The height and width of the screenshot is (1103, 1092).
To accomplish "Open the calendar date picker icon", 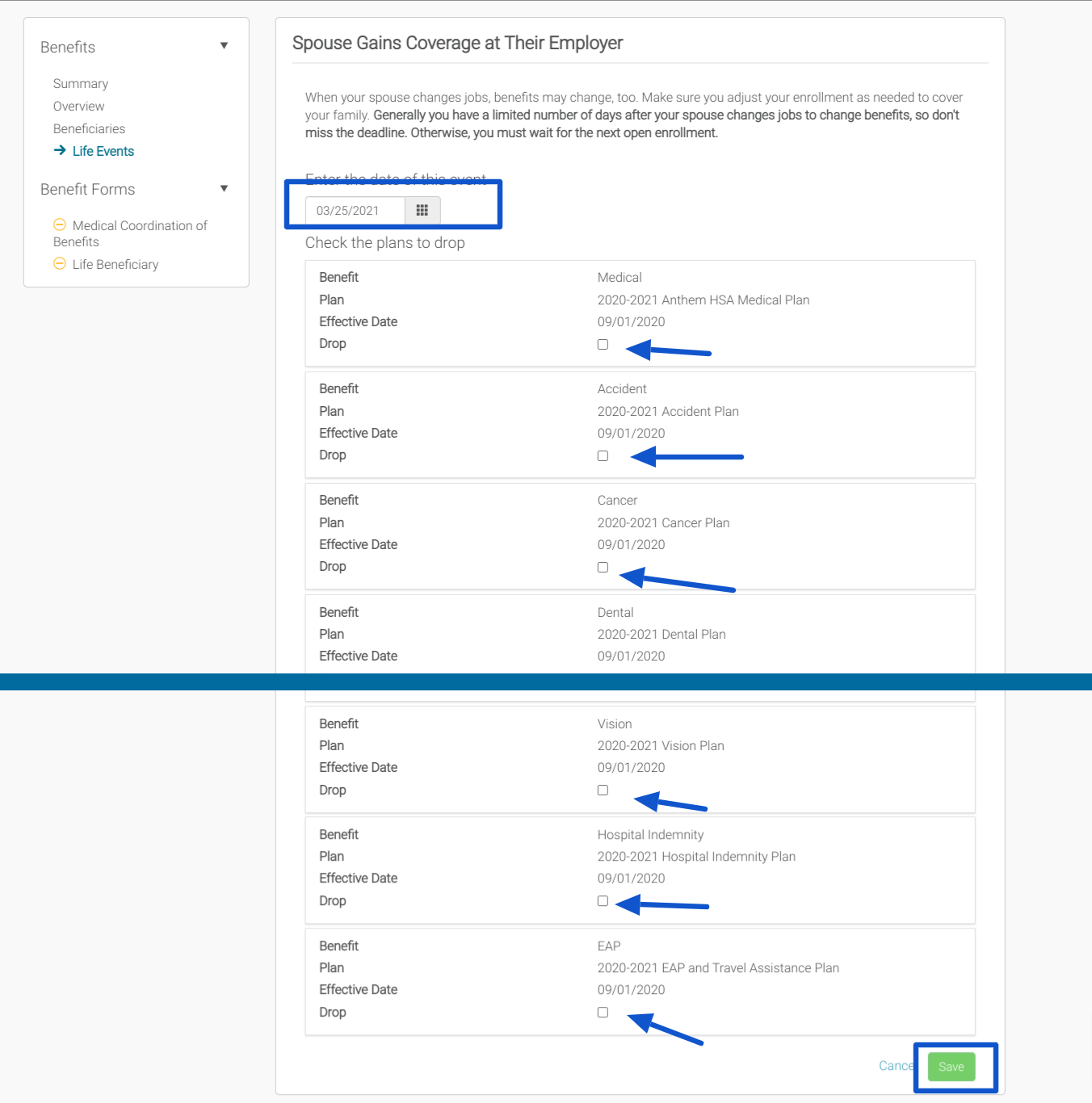I will 422,211.
